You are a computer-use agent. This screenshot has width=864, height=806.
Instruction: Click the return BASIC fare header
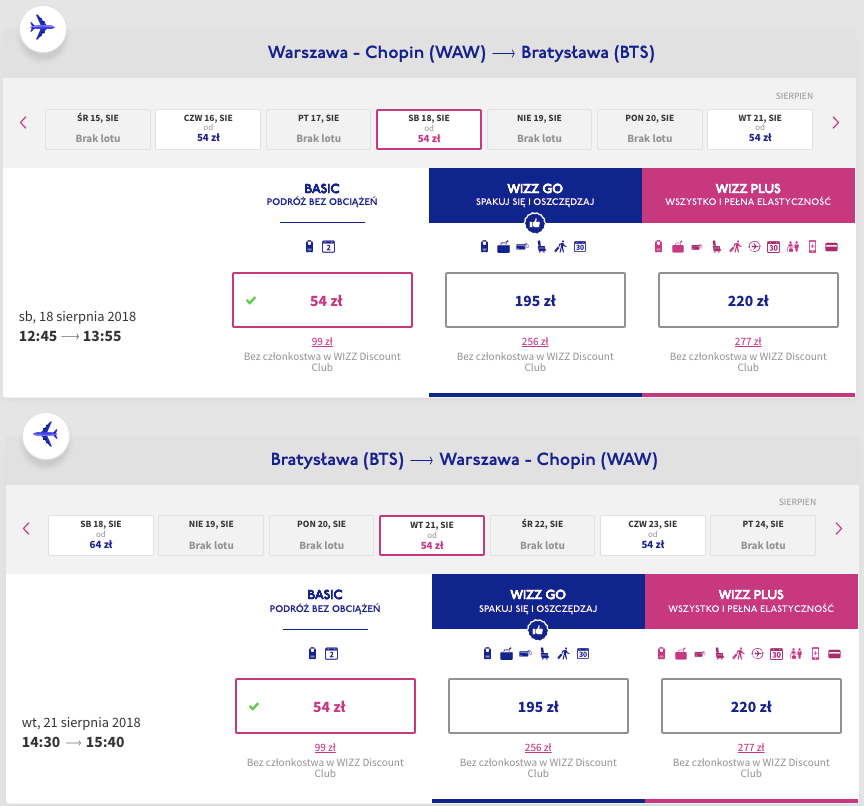coord(325,601)
